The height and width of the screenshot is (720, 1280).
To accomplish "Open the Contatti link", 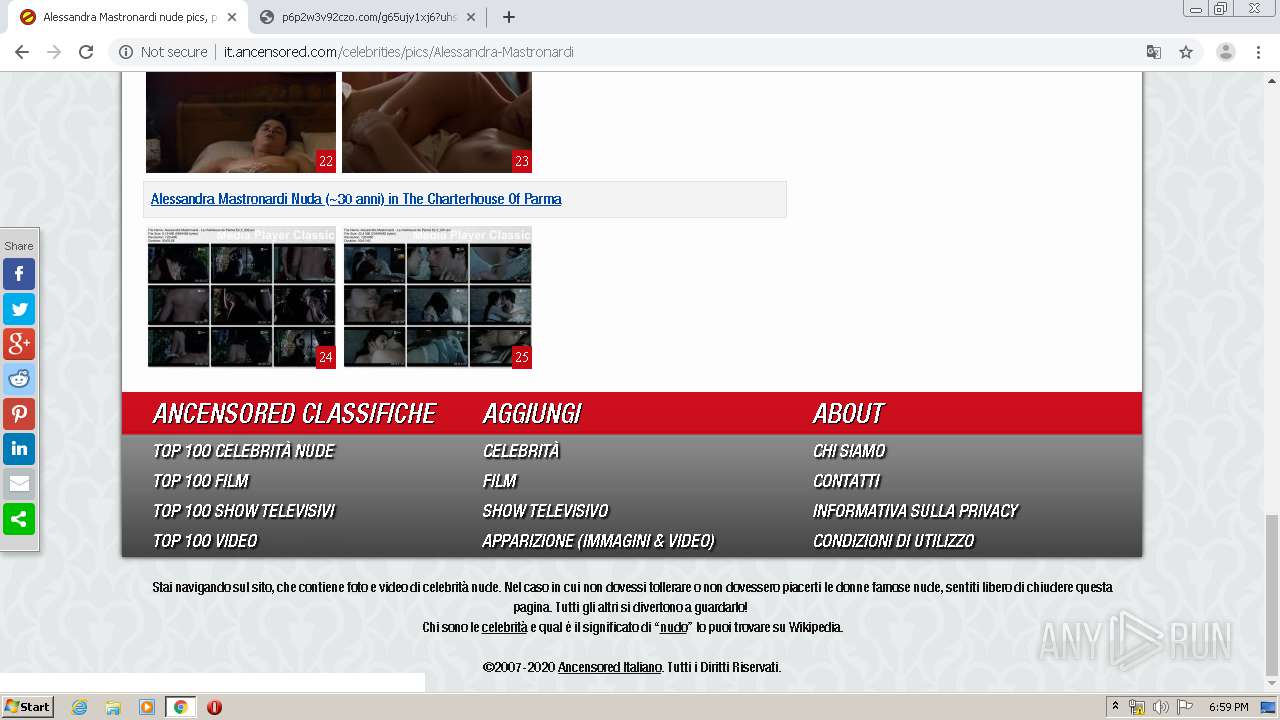I will (x=846, y=481).
